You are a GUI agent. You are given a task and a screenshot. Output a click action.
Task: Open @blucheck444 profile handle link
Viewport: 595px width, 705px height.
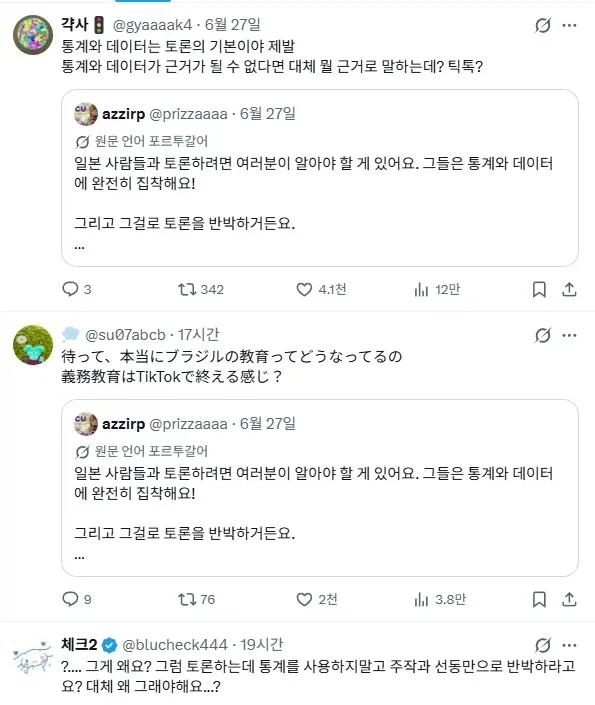[x=175, y=645]
